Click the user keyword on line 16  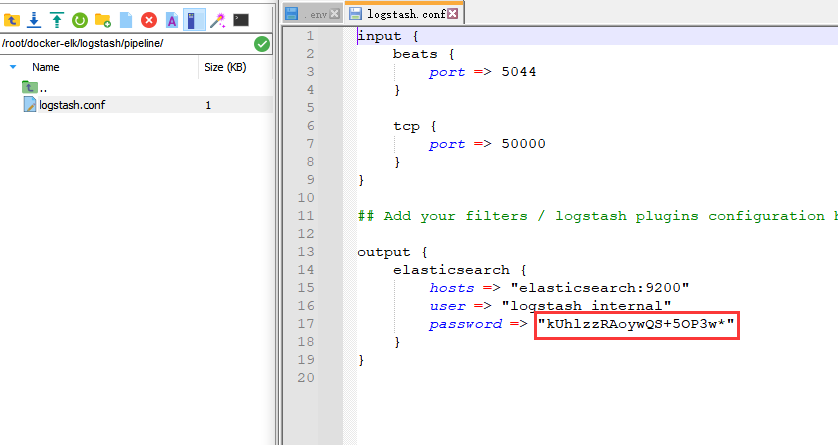447,306
